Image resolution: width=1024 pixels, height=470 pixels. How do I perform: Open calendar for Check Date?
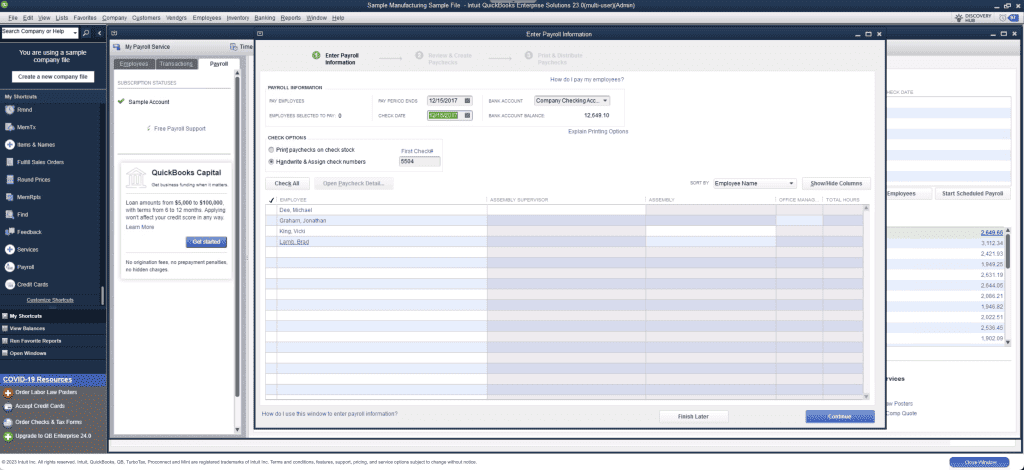(467, 116)
